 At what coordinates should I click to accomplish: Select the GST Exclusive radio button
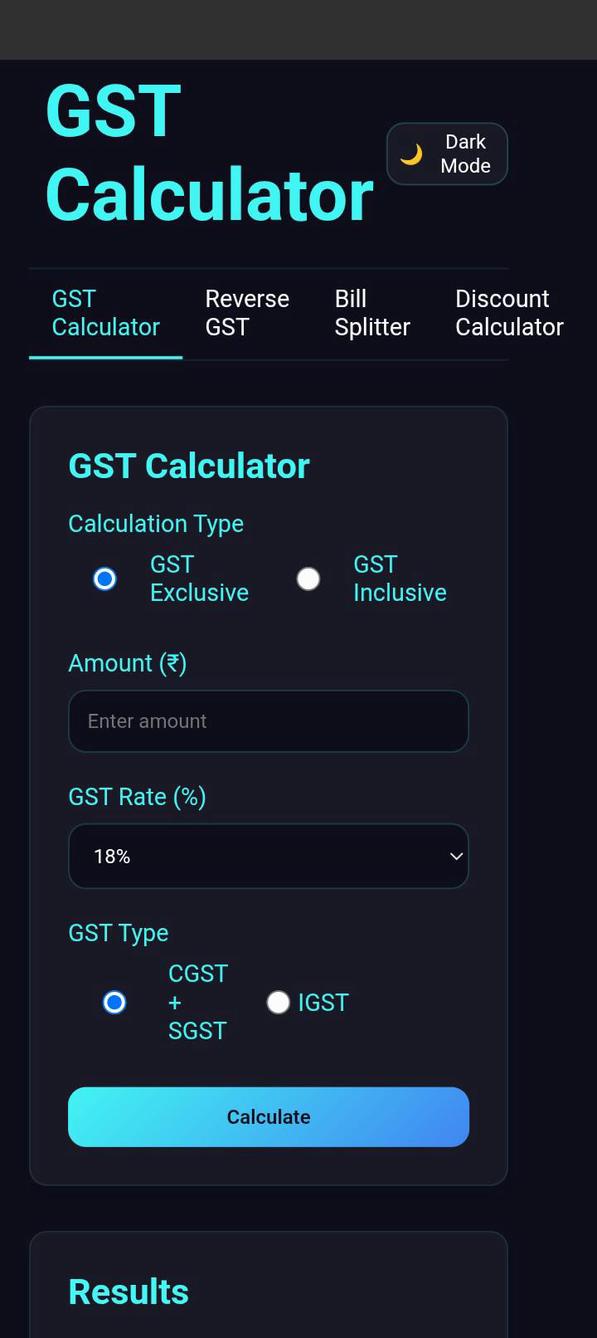(104, 578)
